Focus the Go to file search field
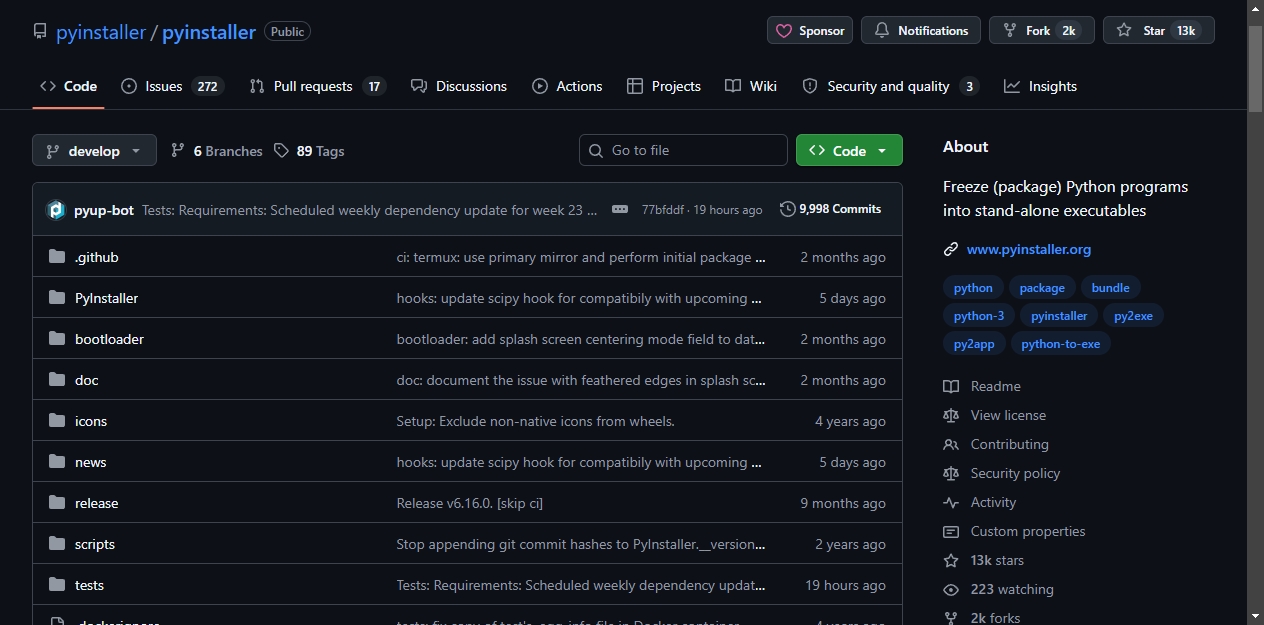 coord(683,150)
